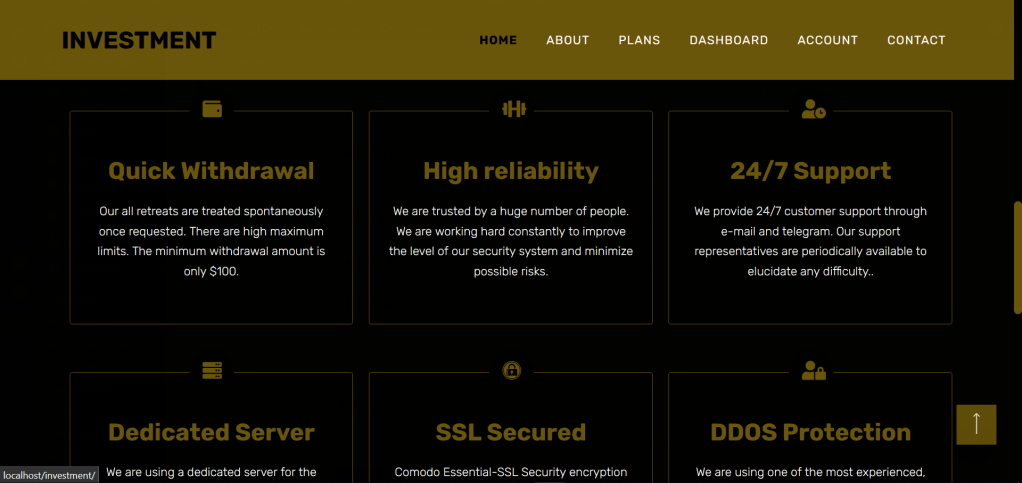
Task: Click the scroll-to-top arrow button
Action: click(x=976, y=424)
